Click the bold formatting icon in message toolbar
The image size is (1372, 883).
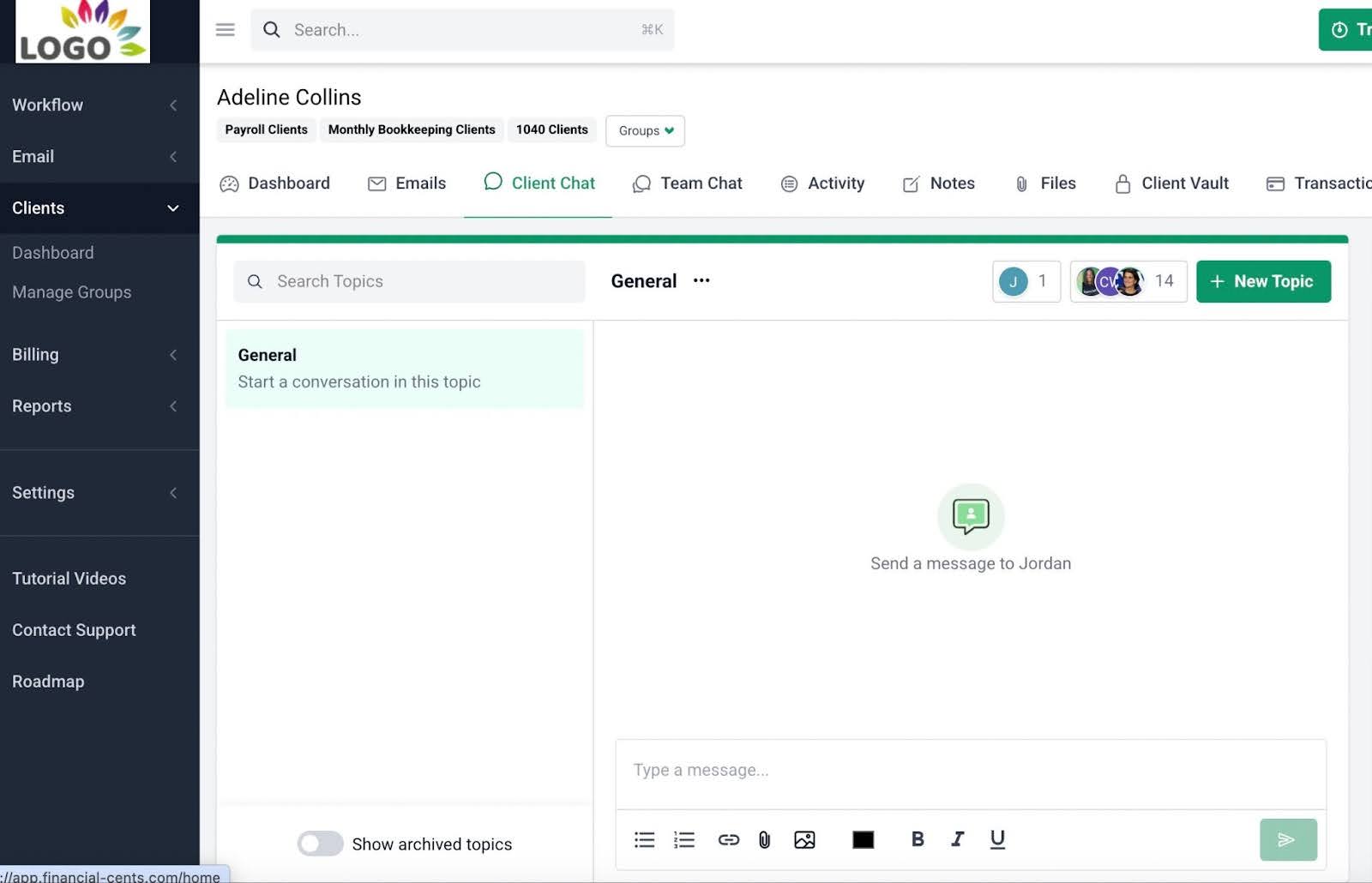tap(917, 839)
